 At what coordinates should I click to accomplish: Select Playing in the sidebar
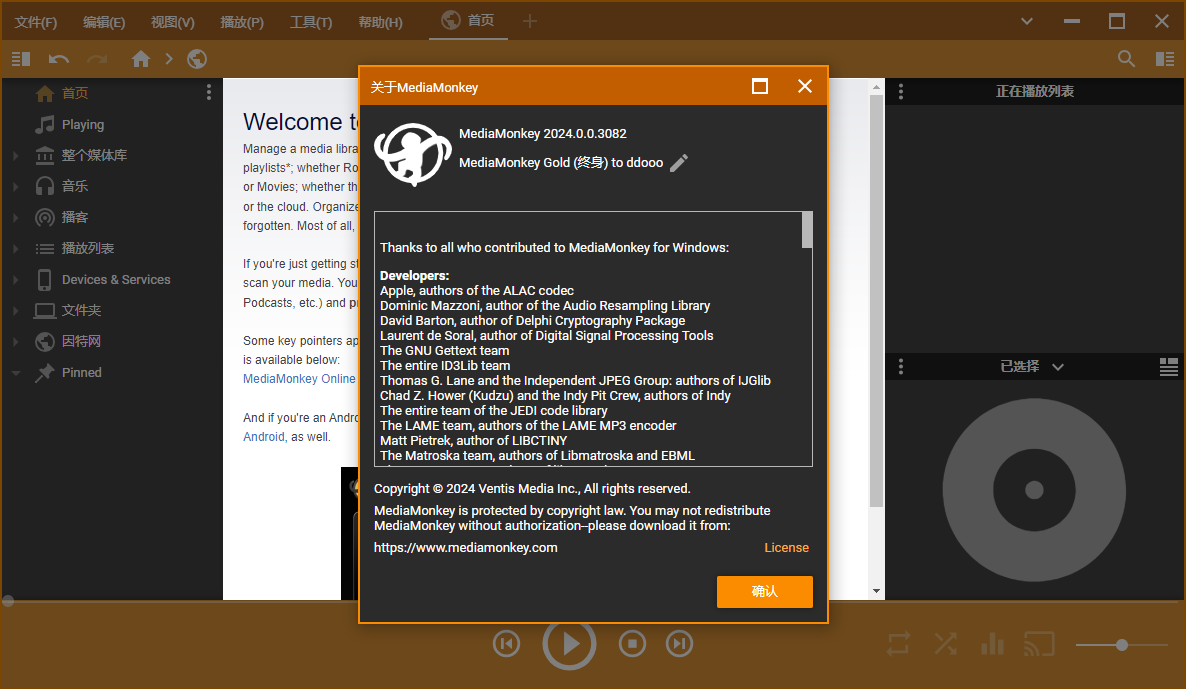82,125
